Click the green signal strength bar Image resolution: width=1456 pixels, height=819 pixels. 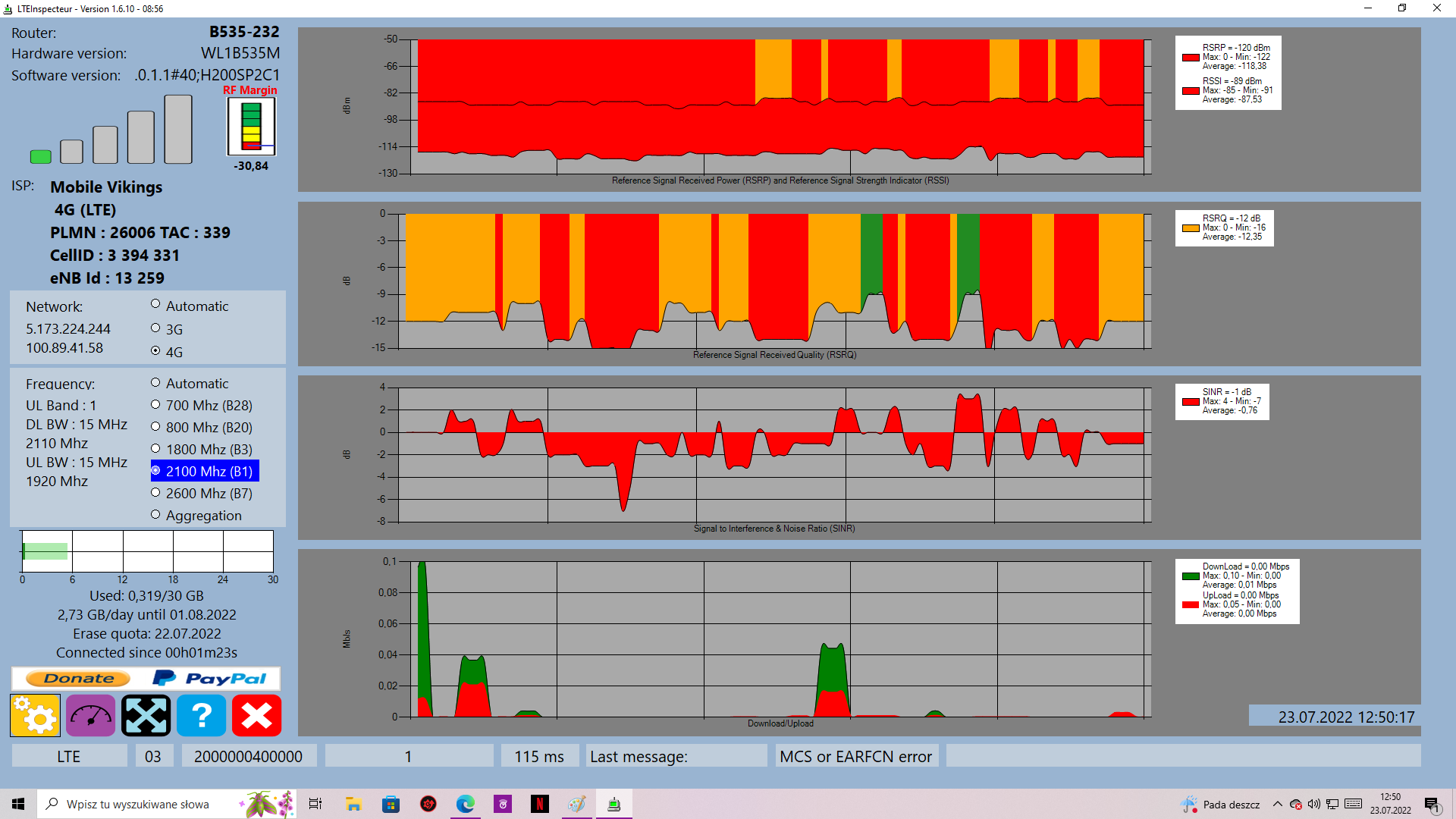(40, 156)
